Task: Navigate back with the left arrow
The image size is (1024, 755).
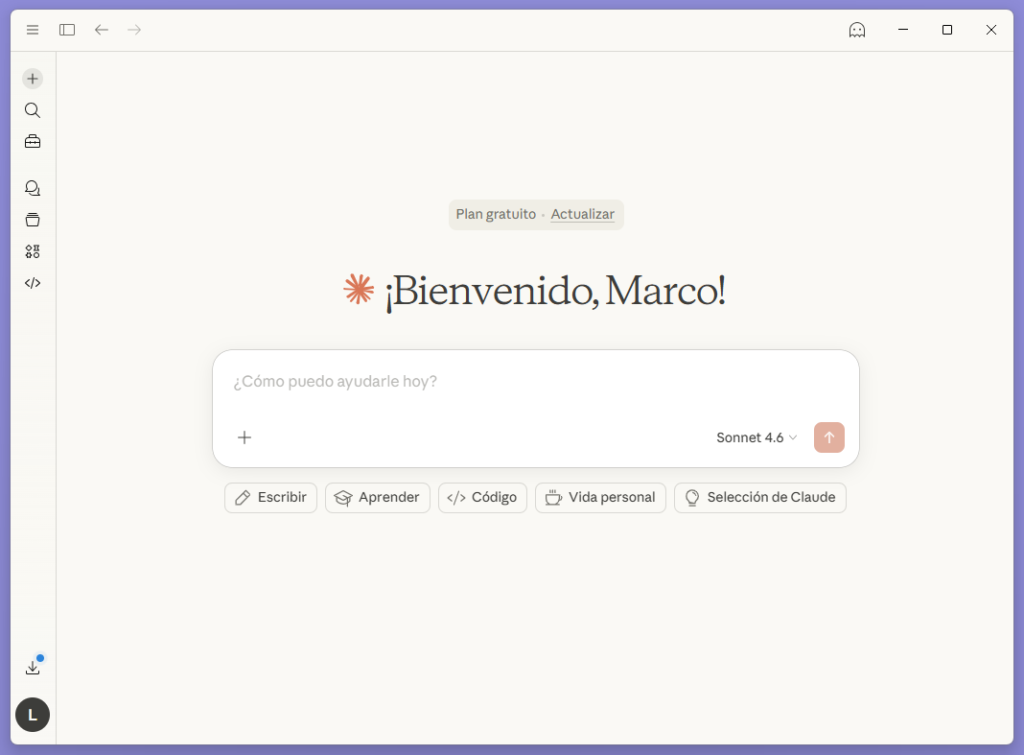Action: (101, 30)
